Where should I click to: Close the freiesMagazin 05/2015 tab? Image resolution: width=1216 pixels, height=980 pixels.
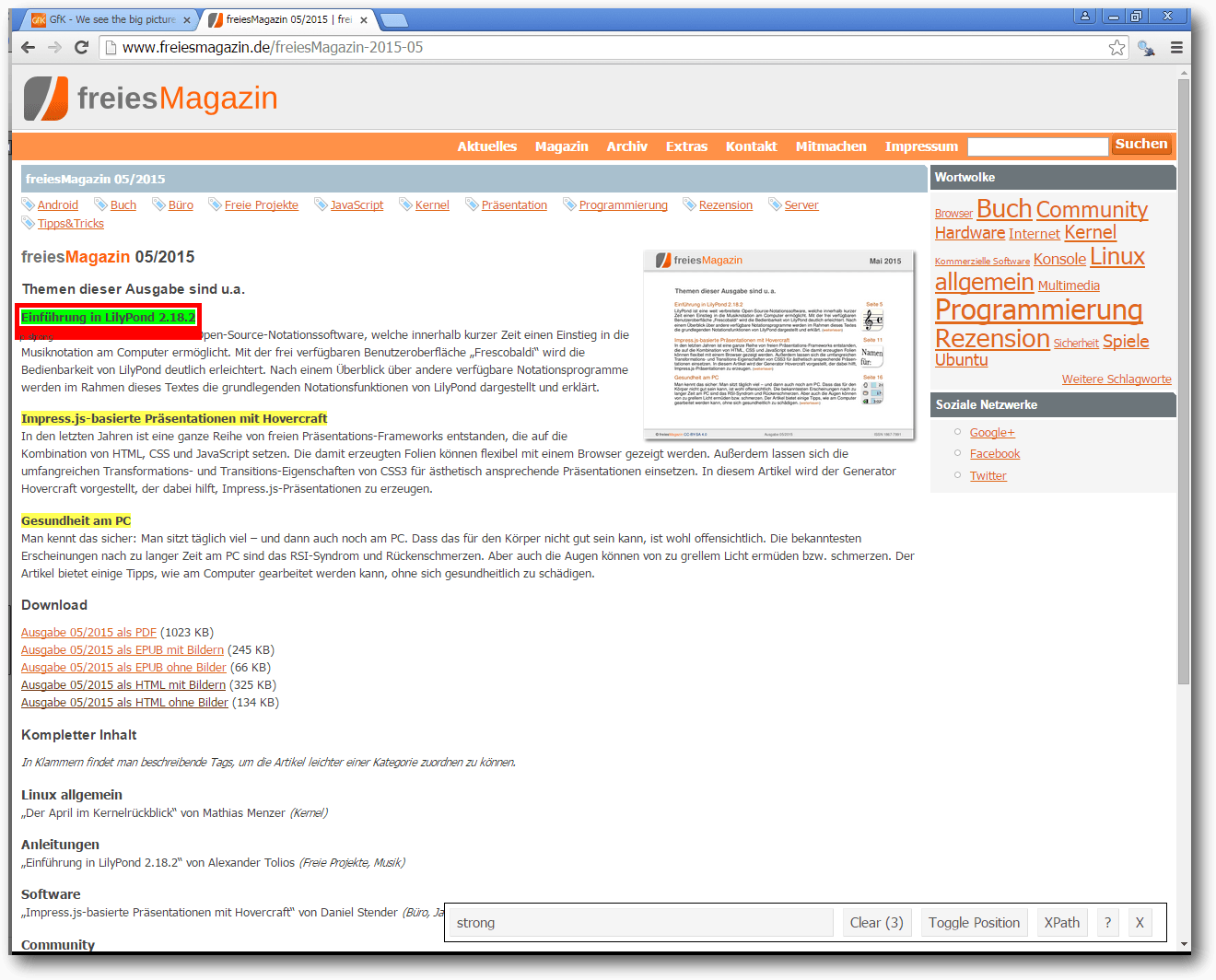coord(364,19)
